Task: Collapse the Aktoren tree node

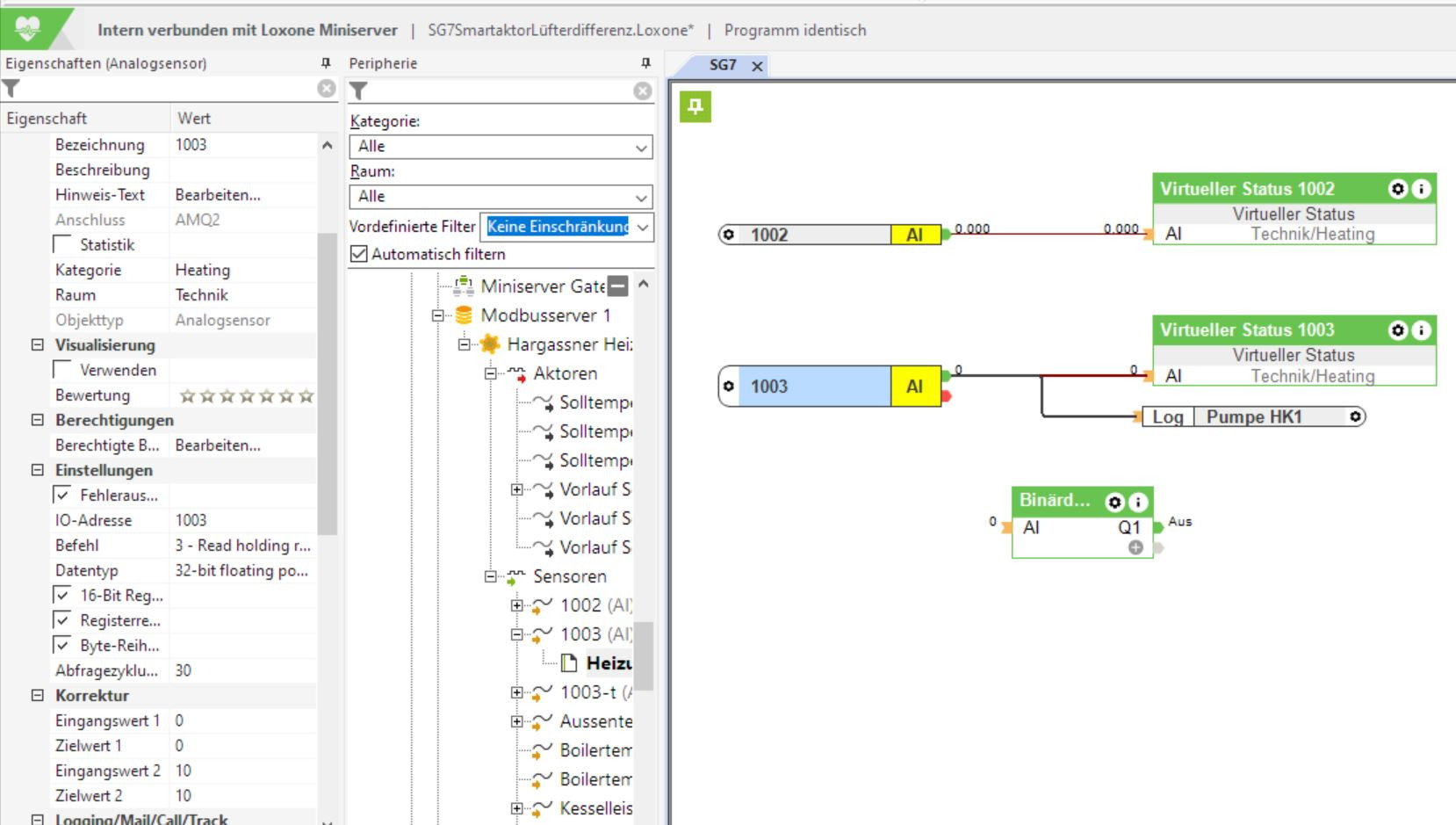Action: click(490, 373)
